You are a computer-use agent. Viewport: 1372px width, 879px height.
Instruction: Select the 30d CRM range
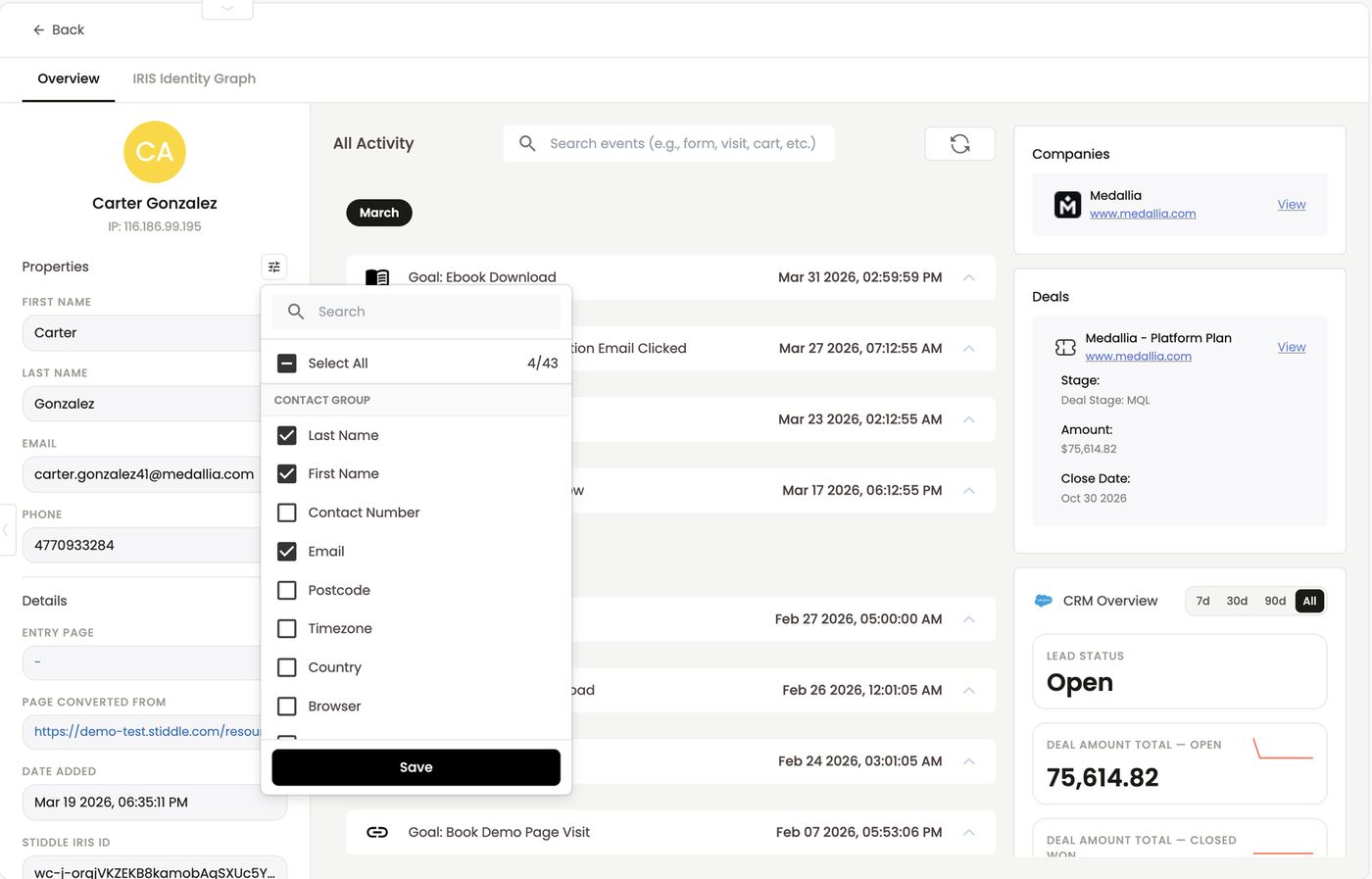point(1237,601)
